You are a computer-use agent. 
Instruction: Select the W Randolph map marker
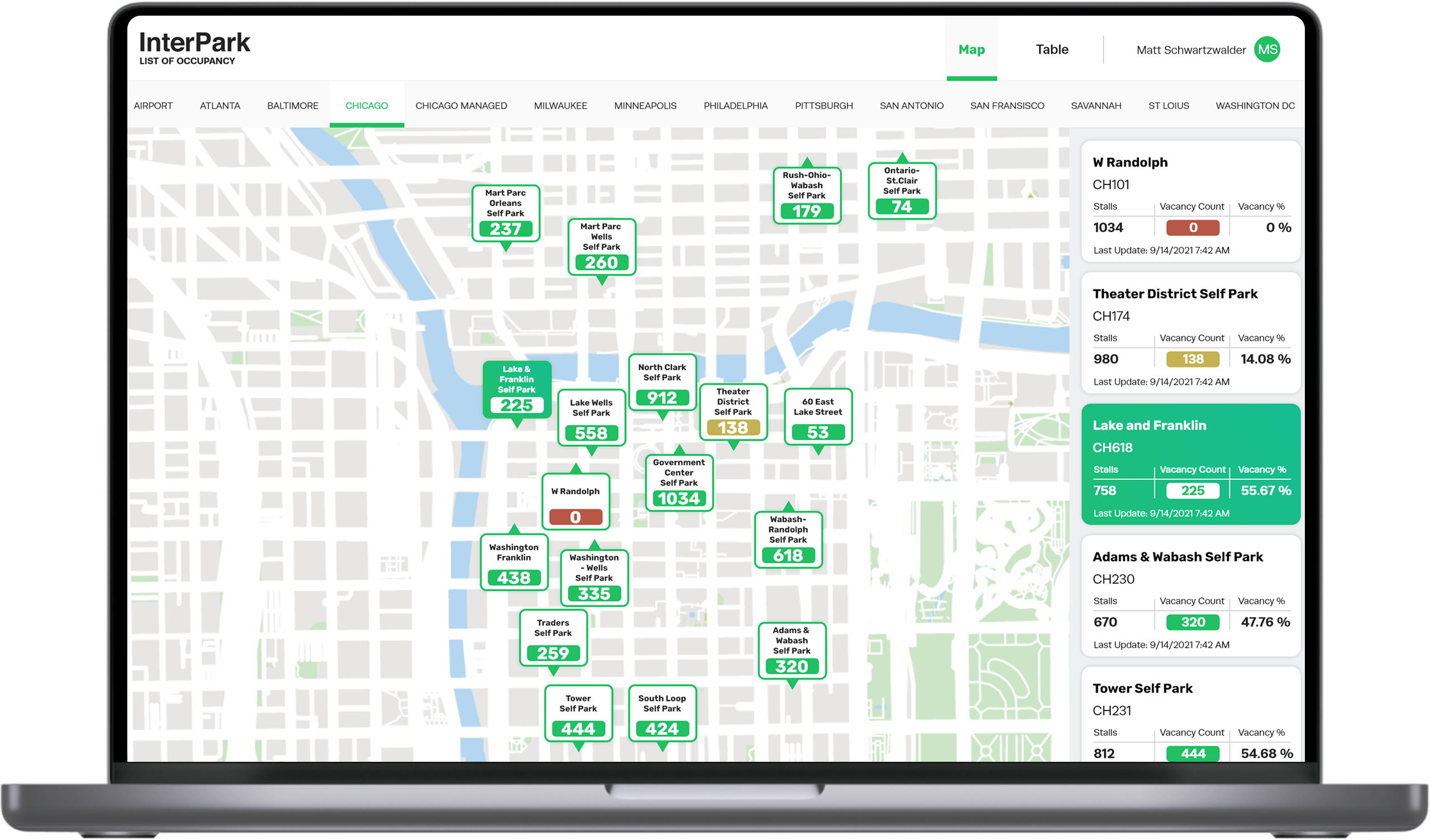575,502
